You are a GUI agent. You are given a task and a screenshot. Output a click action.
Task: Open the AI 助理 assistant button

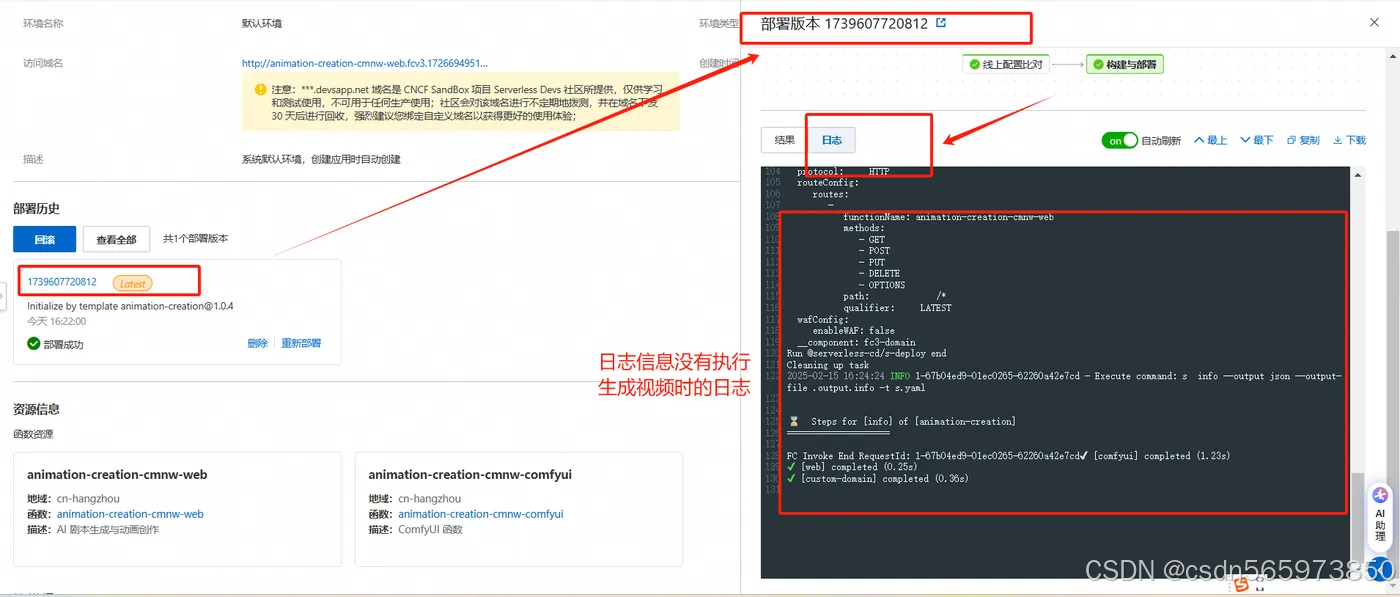pos(1381,515)
